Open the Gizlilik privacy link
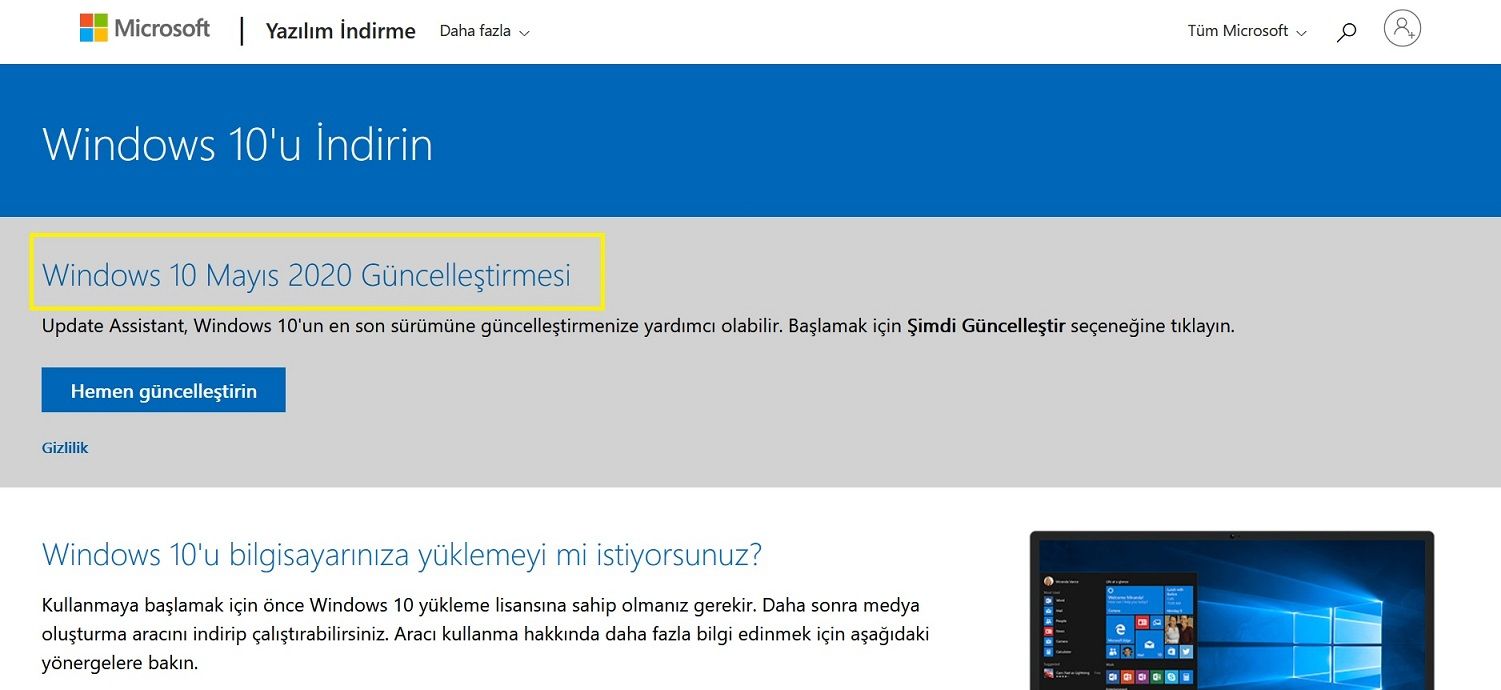The width and height of the screenshot is (1501, 690). point(65,447)
